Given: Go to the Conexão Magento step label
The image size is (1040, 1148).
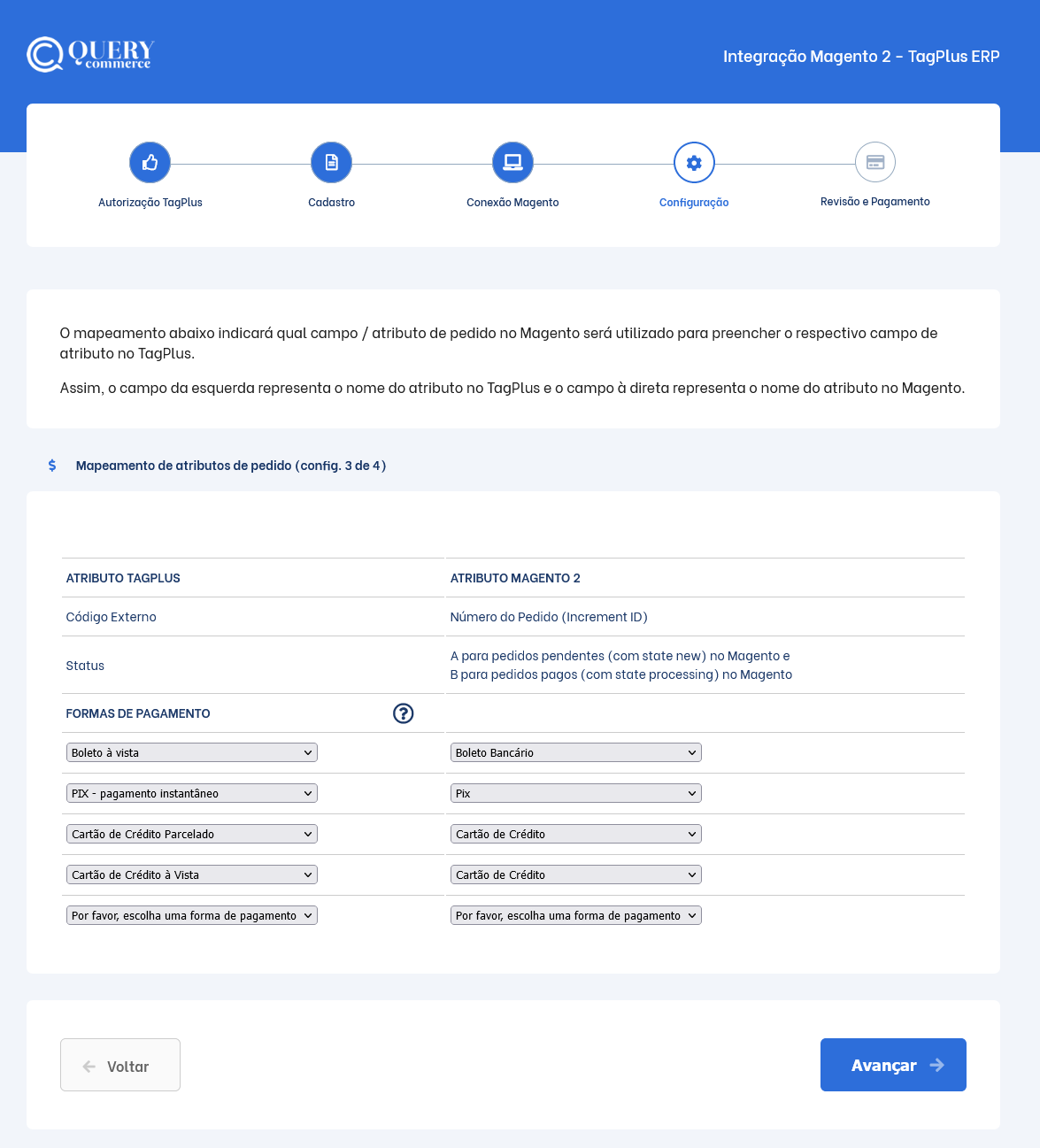Looking at the screenshot, I should pos(513,203).
